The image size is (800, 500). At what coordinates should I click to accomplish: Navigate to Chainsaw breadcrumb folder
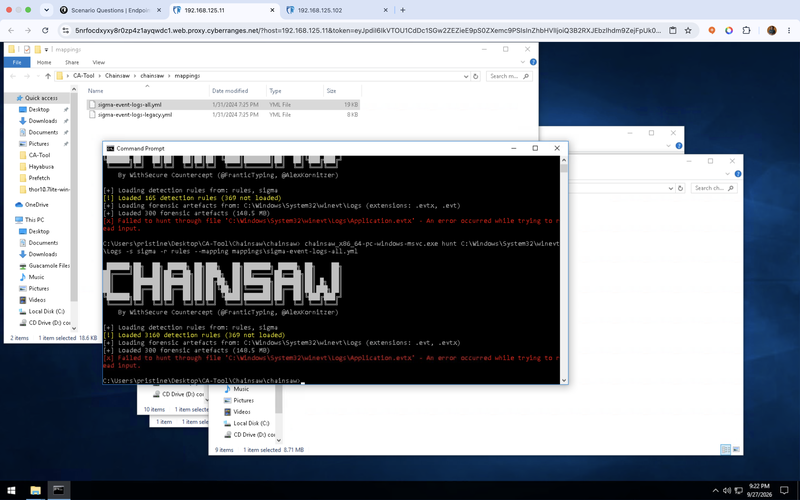(117, 76)
